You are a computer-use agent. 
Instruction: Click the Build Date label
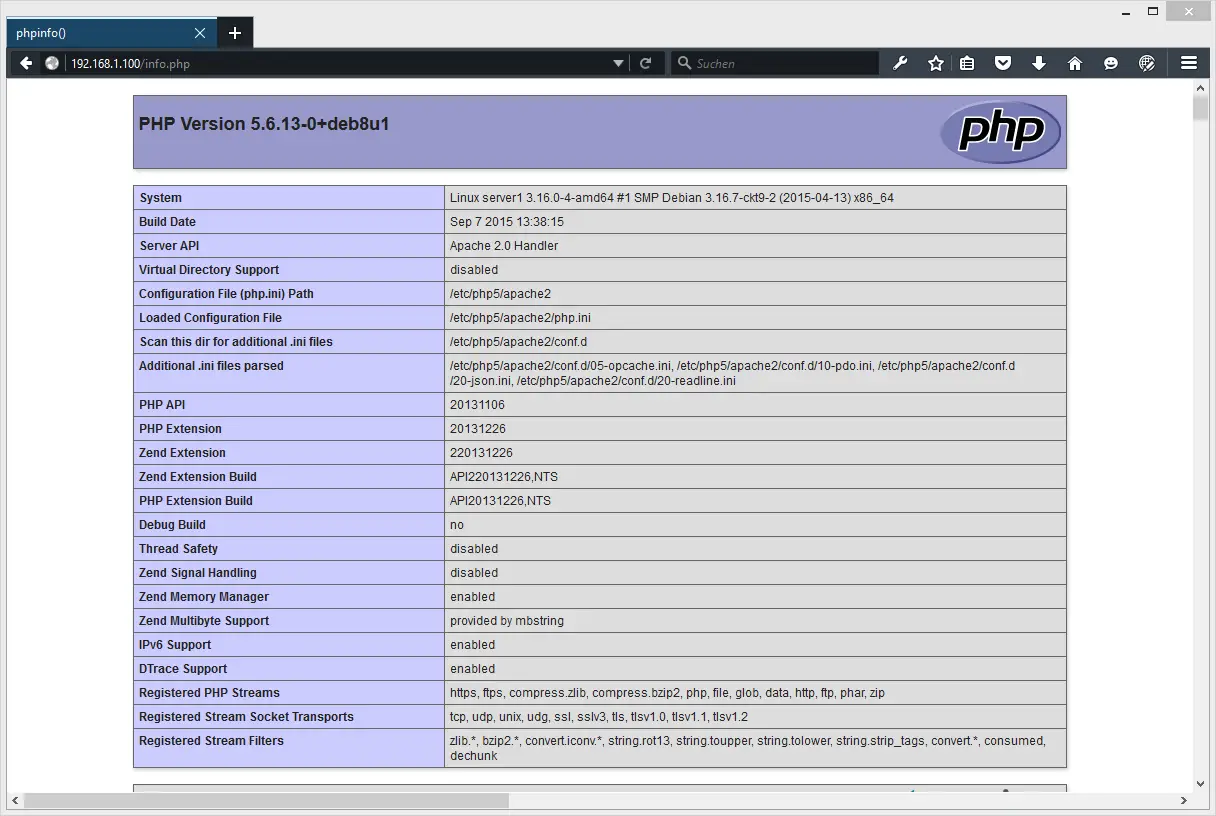click(168, 222)
